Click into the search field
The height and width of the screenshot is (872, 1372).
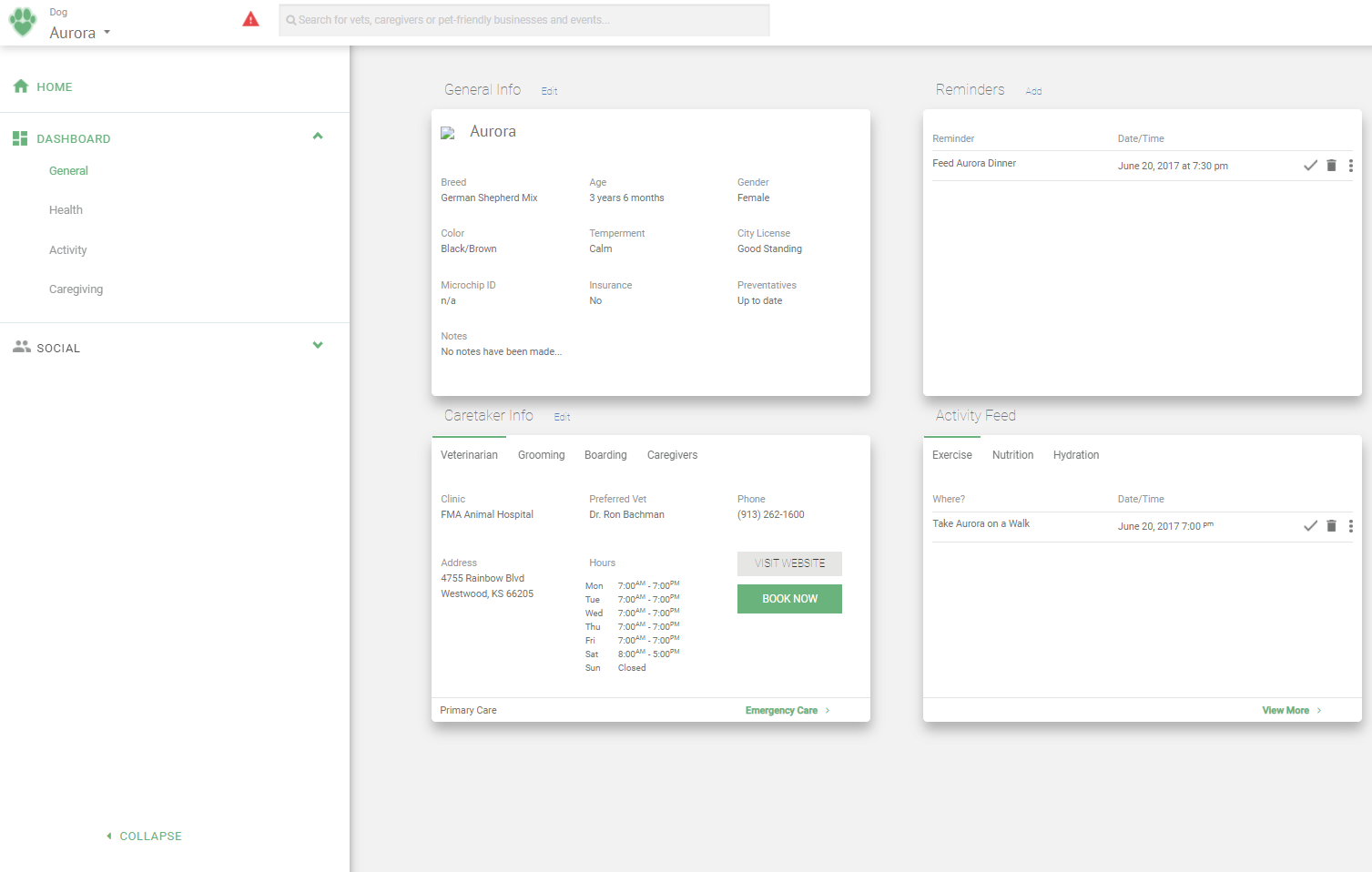click(x=524, y=20)
